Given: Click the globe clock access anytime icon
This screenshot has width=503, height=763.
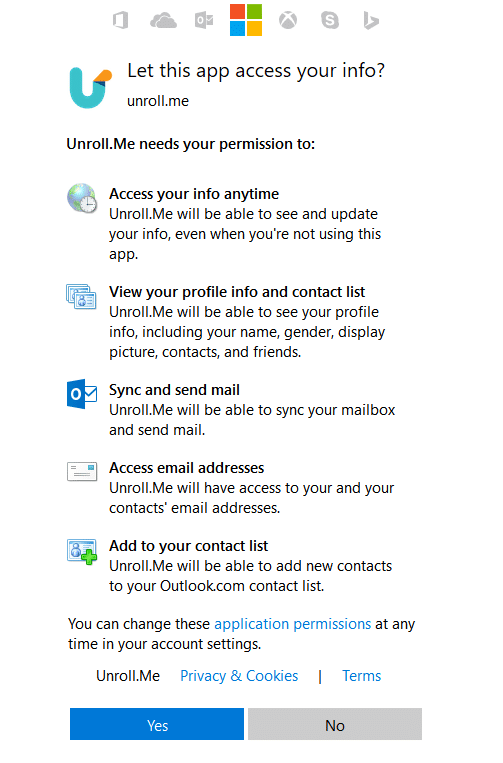Looking at the screenshot, I should click(x=82, y=199).
